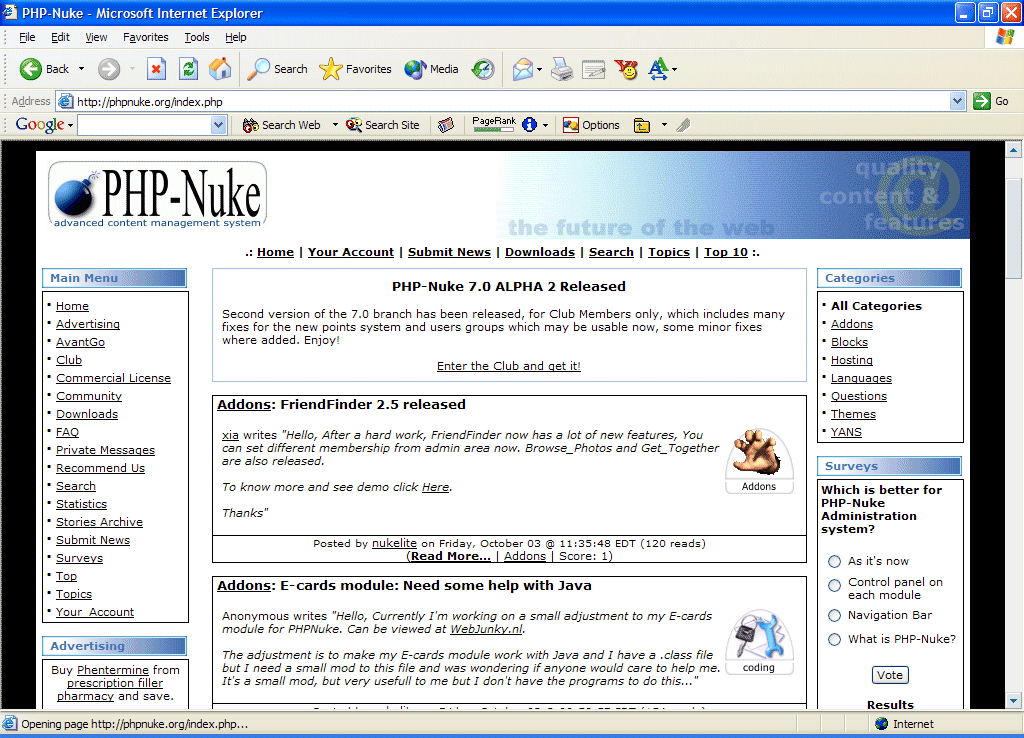Viewport: 1024px width, 738px height.
Task: Open "Enter the Club and get it!" link
Action: (x=509, y=366)
